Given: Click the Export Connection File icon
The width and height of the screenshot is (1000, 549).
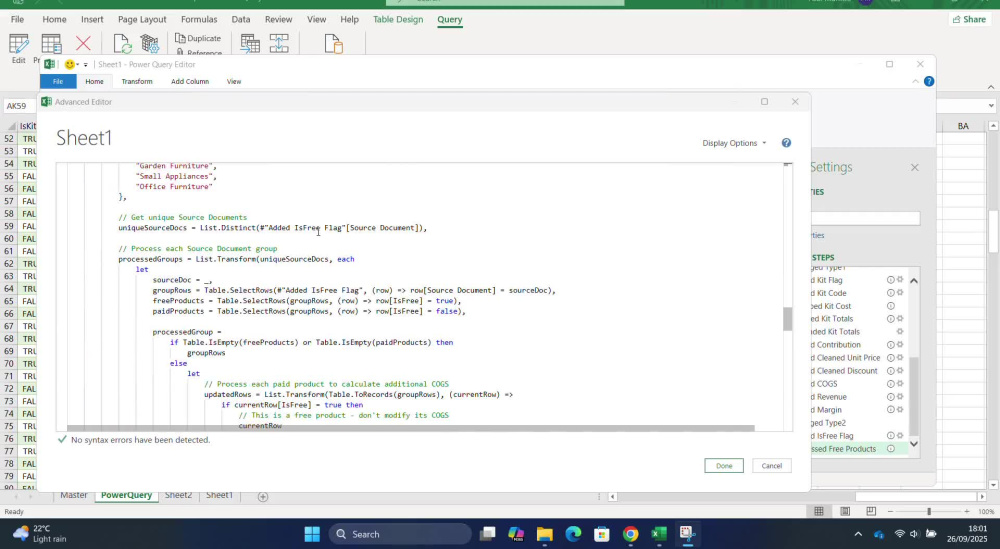Looking at the screenshot, I should pyautogui.click(x=334, y=43).
